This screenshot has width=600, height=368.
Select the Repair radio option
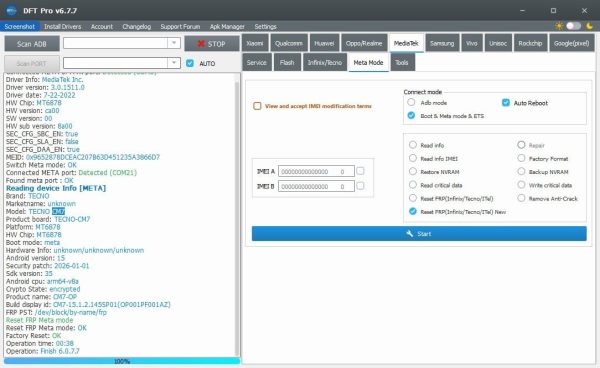pyautogui.click(x=521, y=145)
